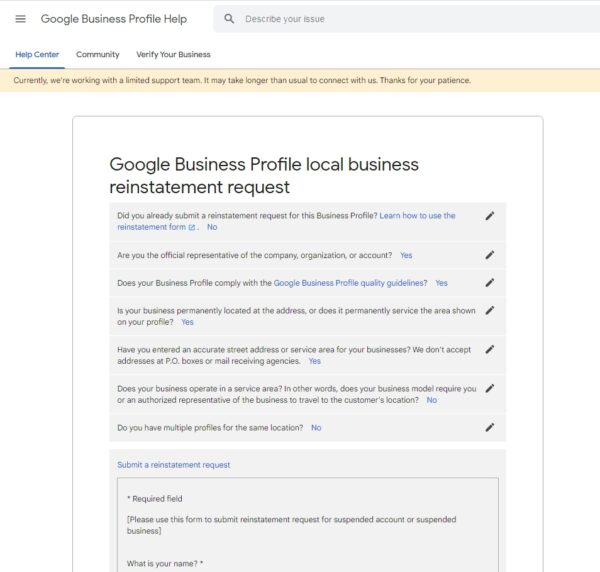This screenshot has height=572, width=600.
Task: Click the 'No' answer for multiple profiles
Action: coord(316,428)
